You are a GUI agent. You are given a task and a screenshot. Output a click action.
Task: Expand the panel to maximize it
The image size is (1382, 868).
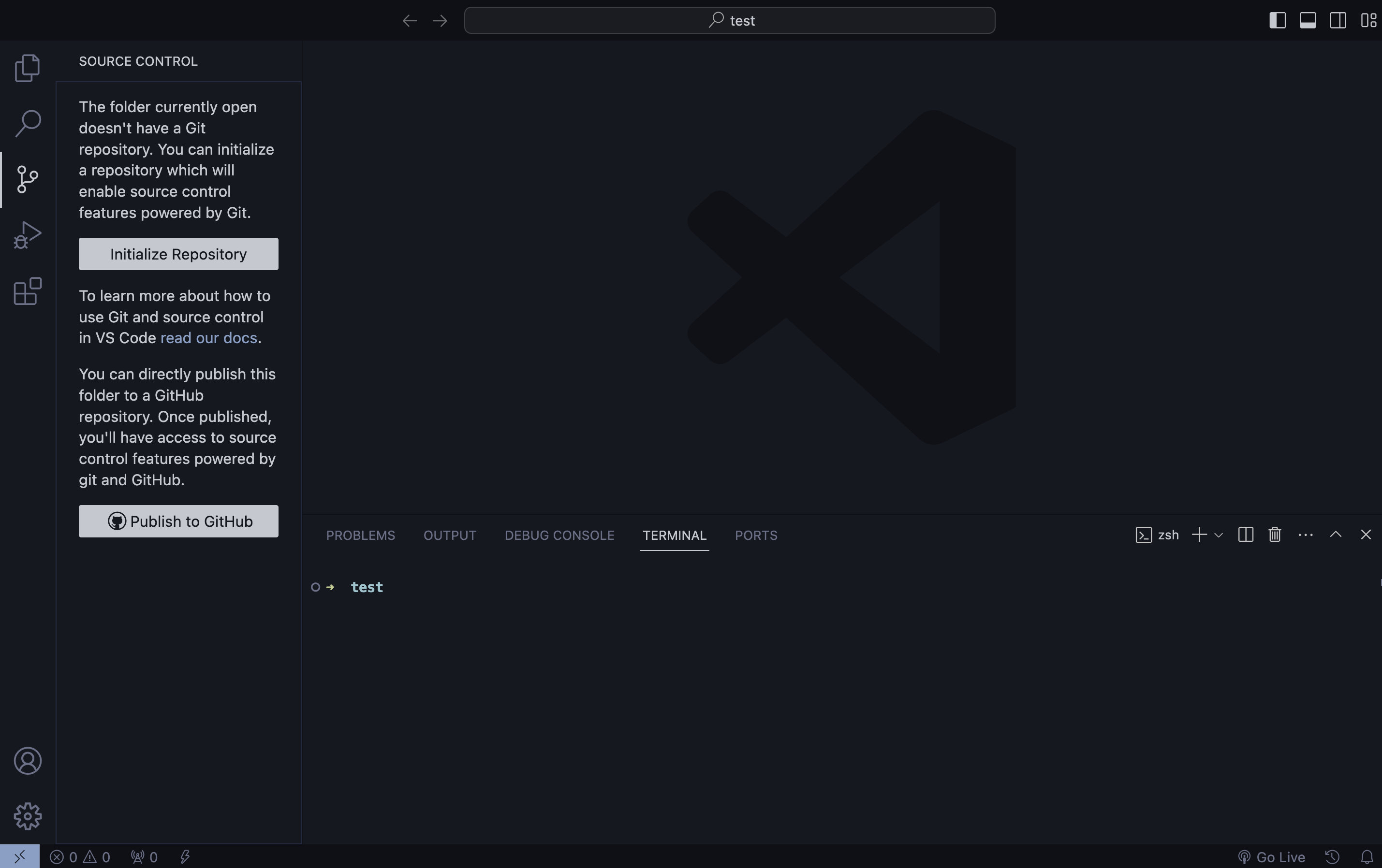(1336, 534)
